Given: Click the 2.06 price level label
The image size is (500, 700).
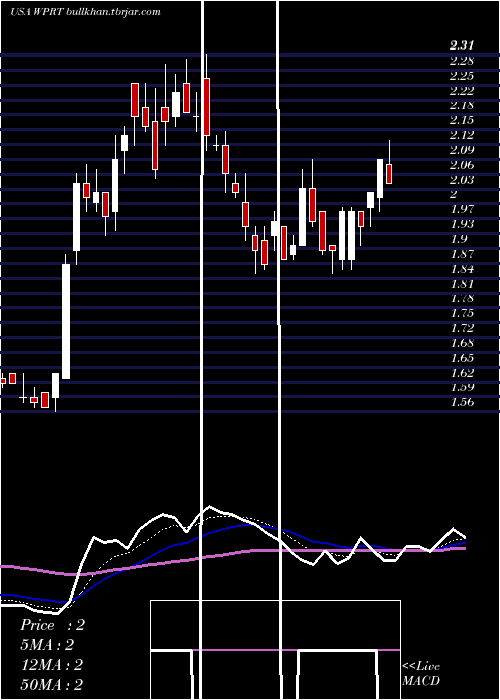Looking at the screenshot, I should click(x=462, y=165).
